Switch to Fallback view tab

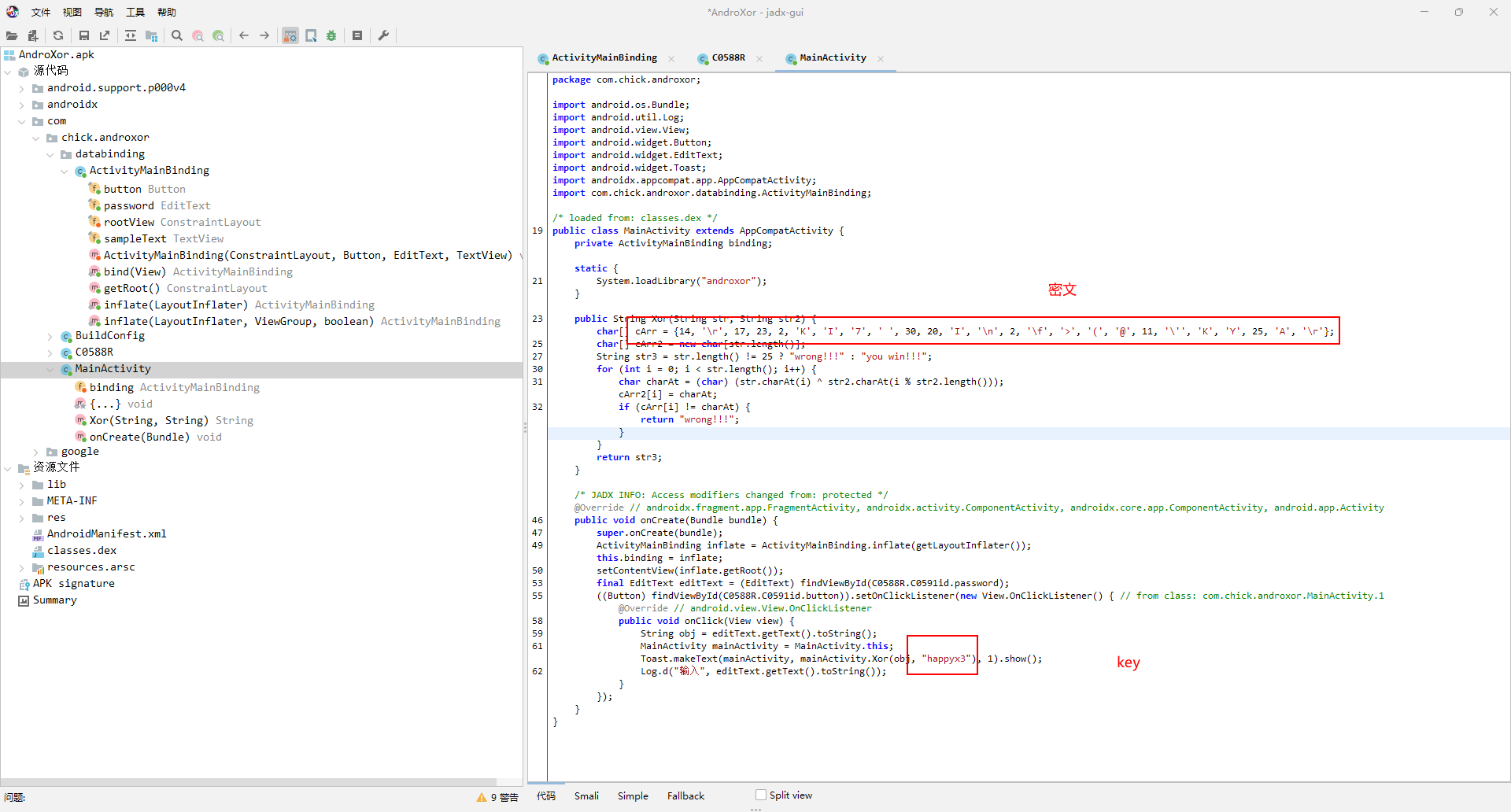(685, 796)
